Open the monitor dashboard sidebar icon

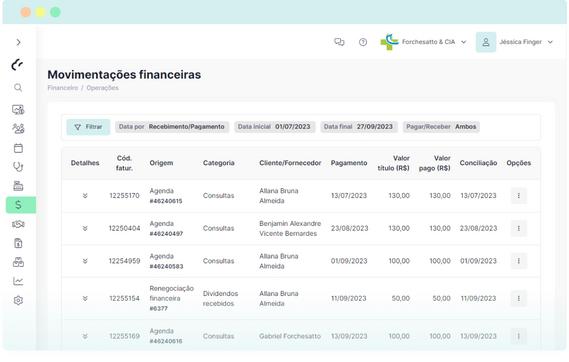18,110
